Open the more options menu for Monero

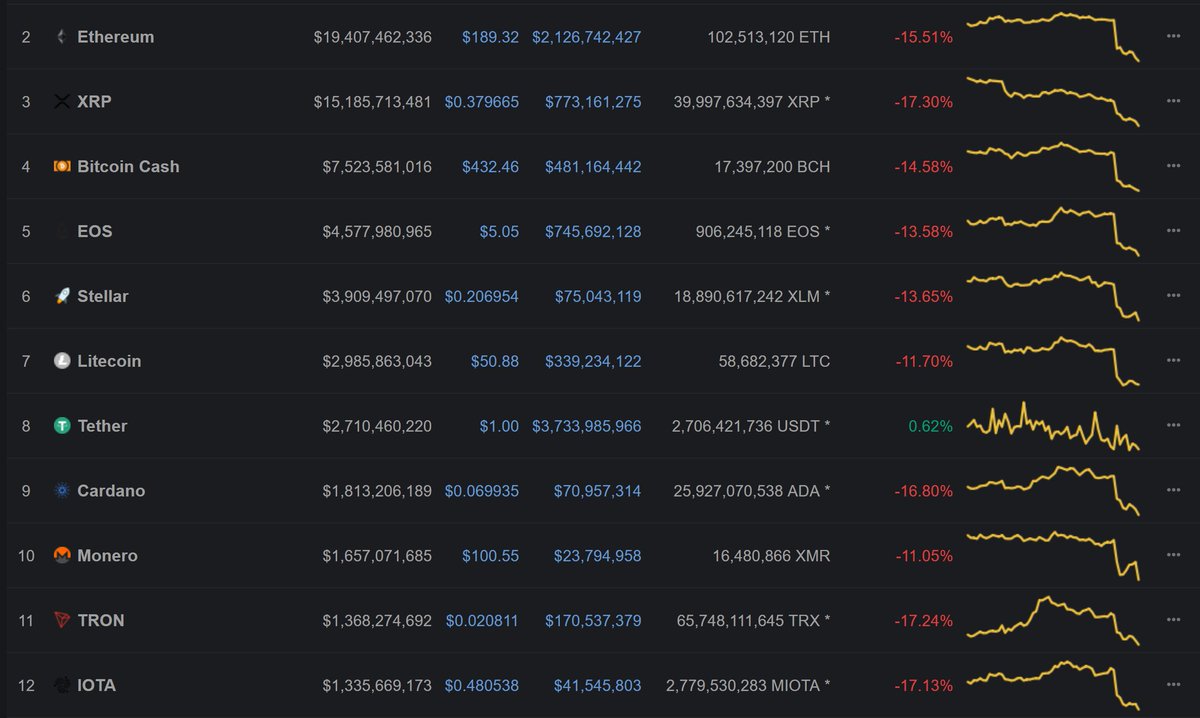click(x=1173, y=555)
